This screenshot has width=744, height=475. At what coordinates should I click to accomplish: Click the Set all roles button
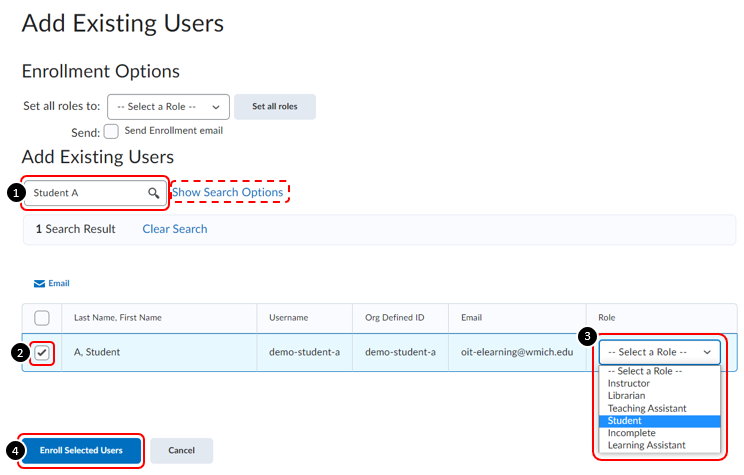(x=275, y=107)
